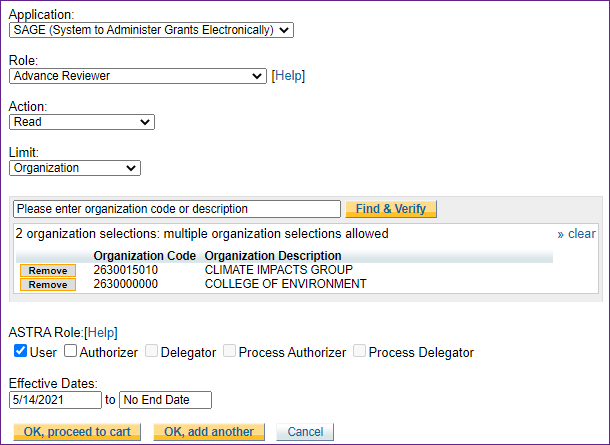610x445 pixels.
Task: Click the No End Date field
Action: [165, 400]
